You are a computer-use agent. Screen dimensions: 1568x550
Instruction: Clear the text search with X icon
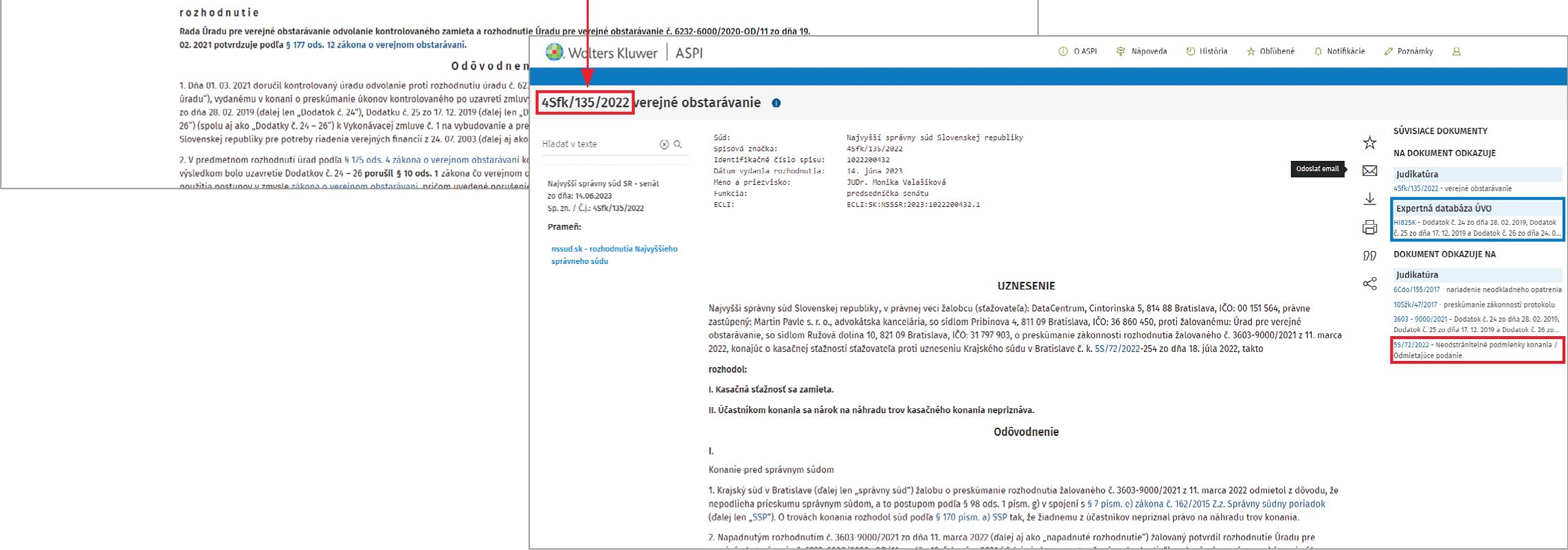pyautogui.click(x=664, y=144)
